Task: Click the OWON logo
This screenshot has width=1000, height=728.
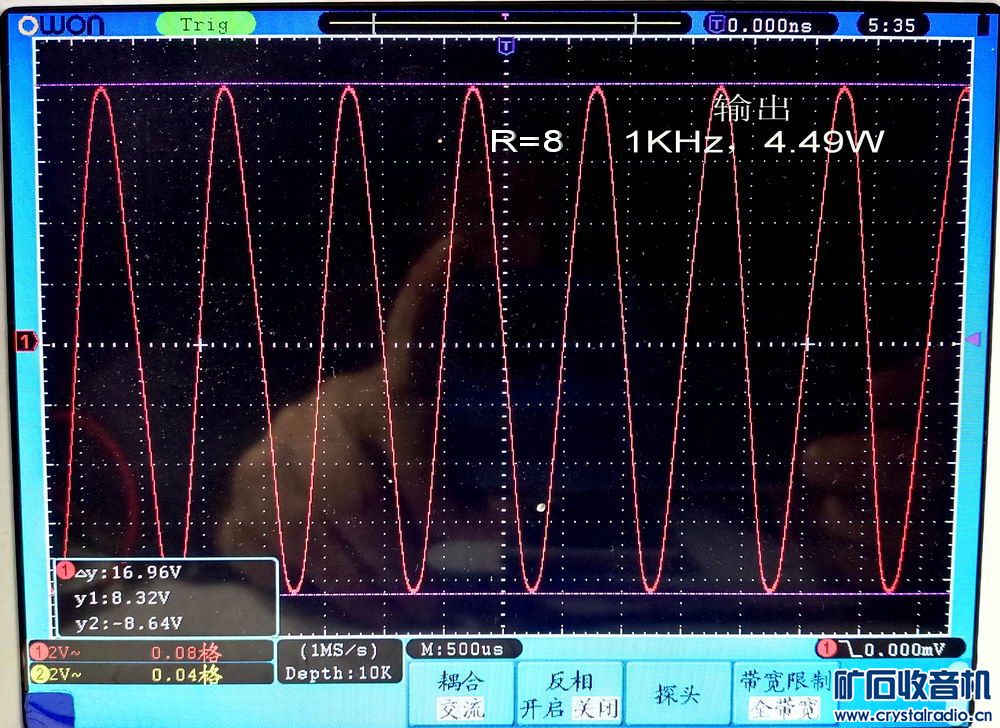Action: pyautogui.click(x=62, y=25)
